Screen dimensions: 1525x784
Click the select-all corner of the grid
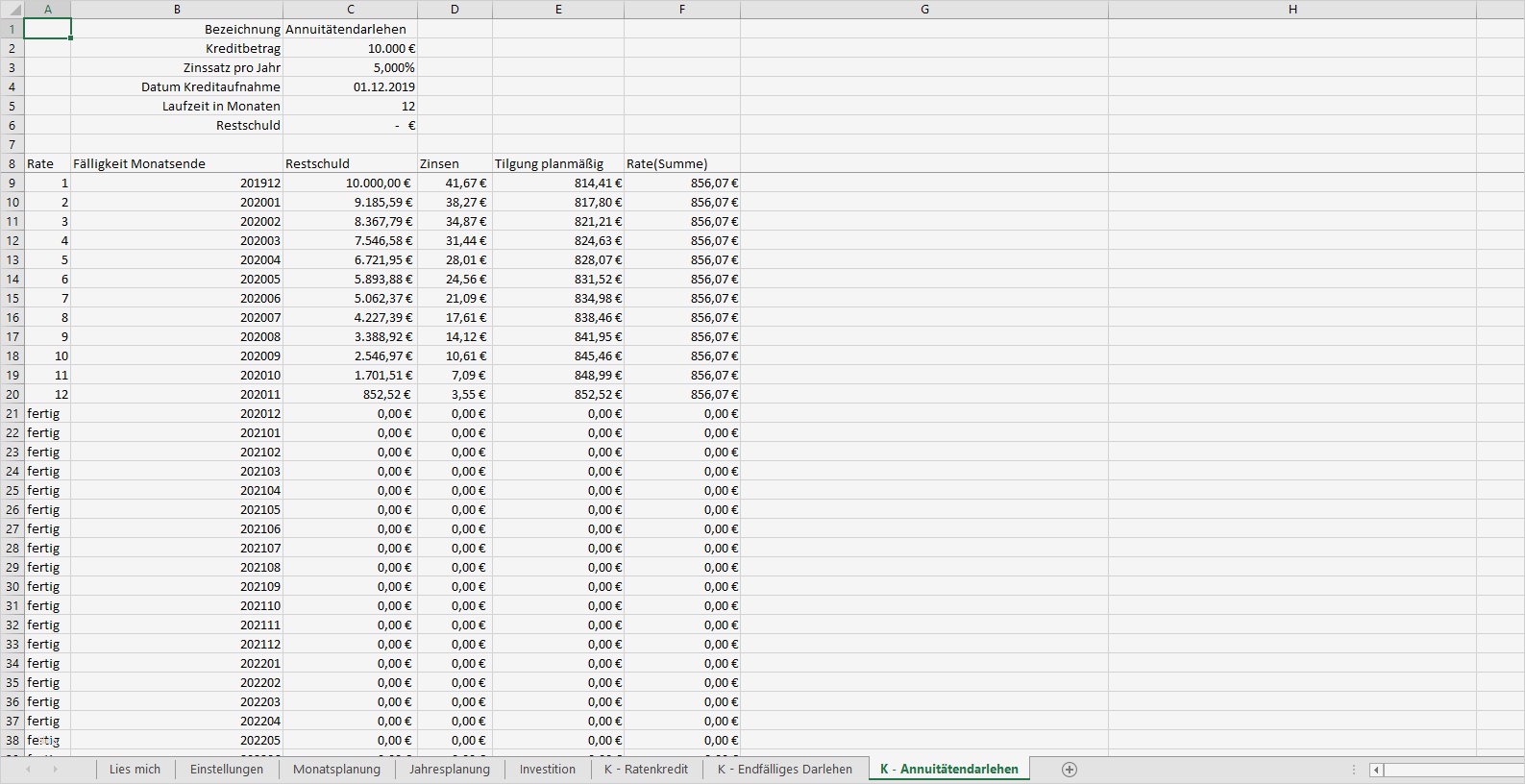click(x=12, y=9)
